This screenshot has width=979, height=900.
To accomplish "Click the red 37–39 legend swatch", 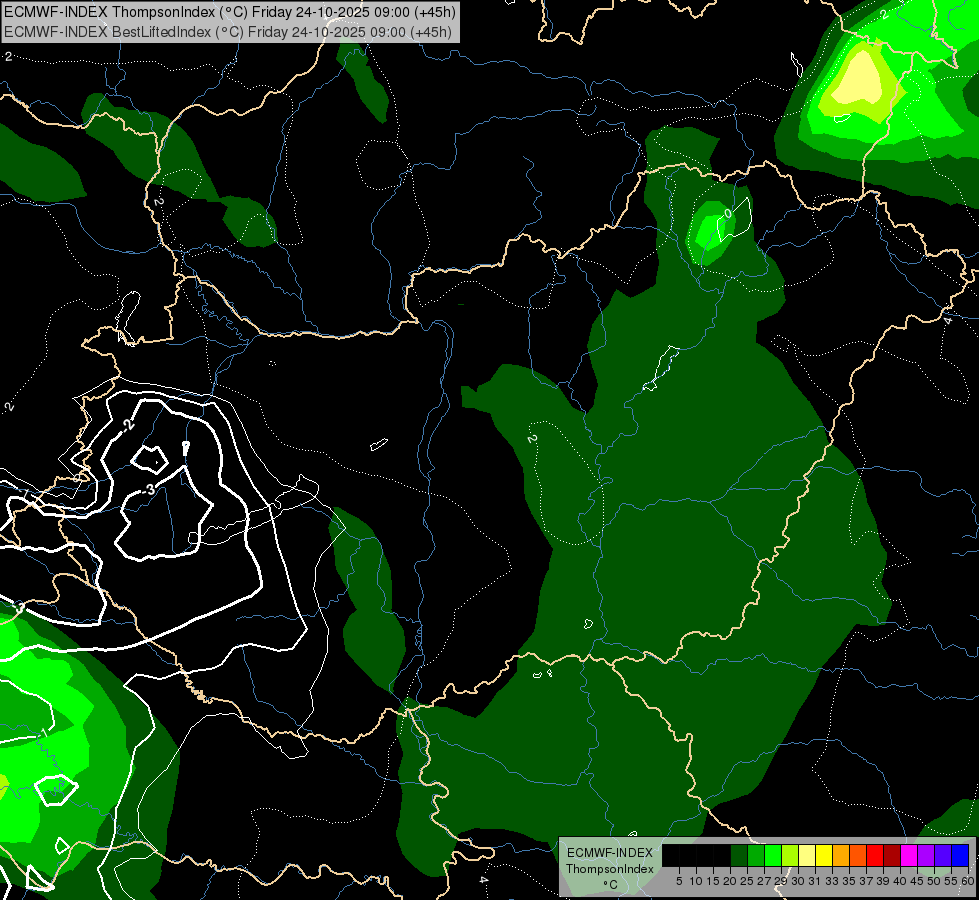I will [x=875, y=855].
